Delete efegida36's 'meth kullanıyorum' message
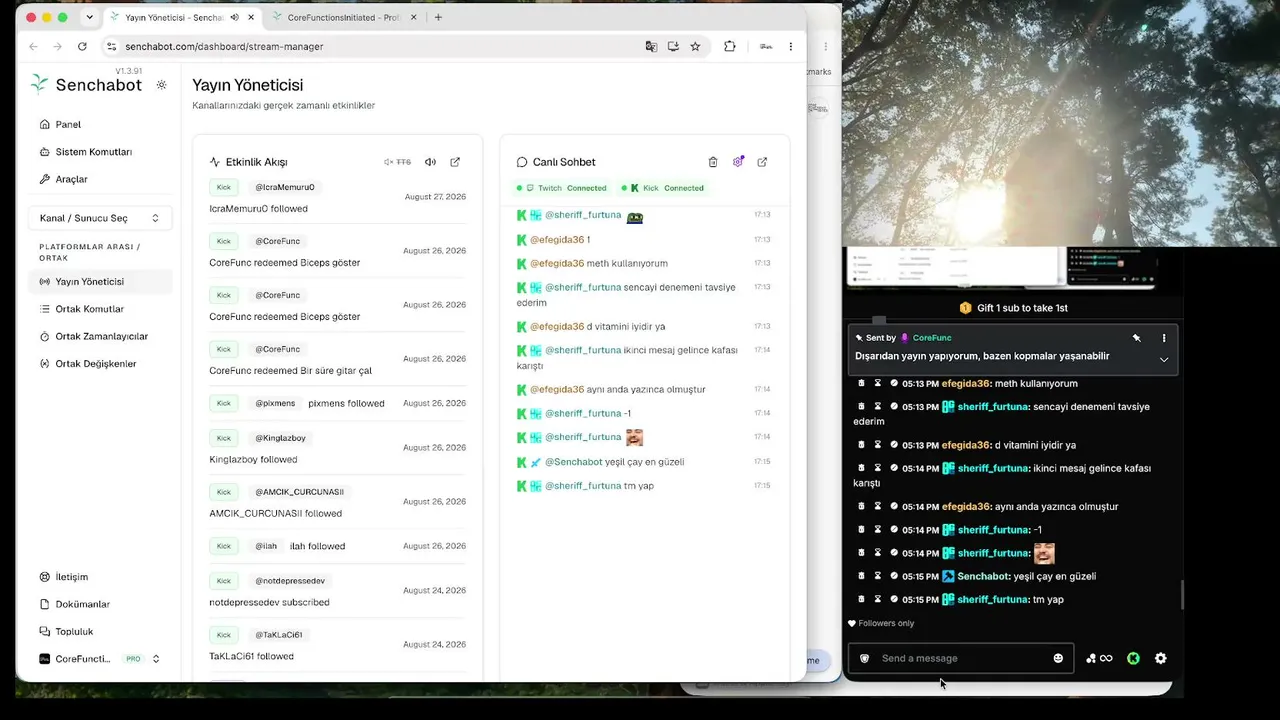Image resolution: width=1280 pixels, height=720 pixels. (860, 383)
